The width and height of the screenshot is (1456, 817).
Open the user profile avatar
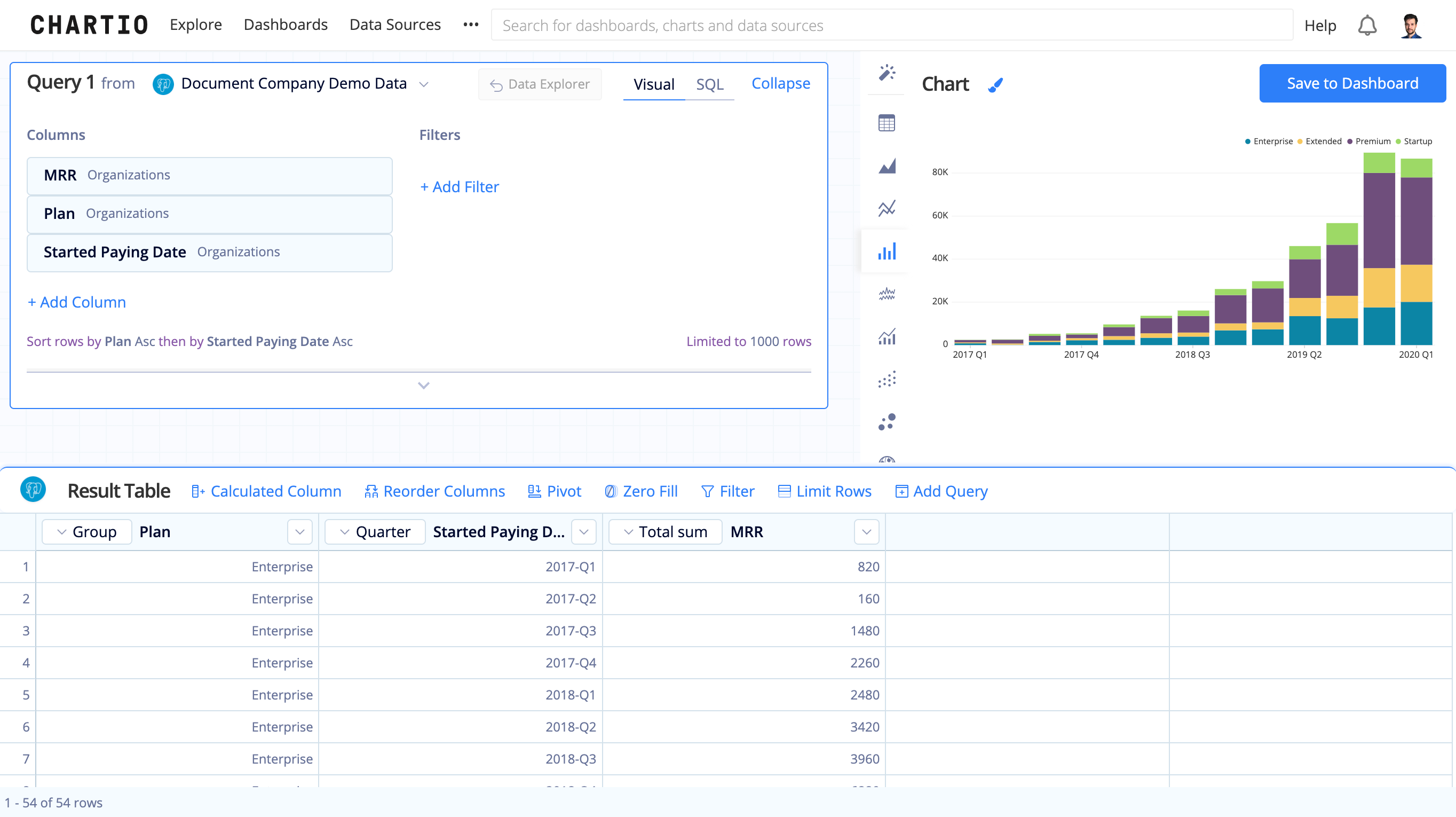(x=1411, y=26)
